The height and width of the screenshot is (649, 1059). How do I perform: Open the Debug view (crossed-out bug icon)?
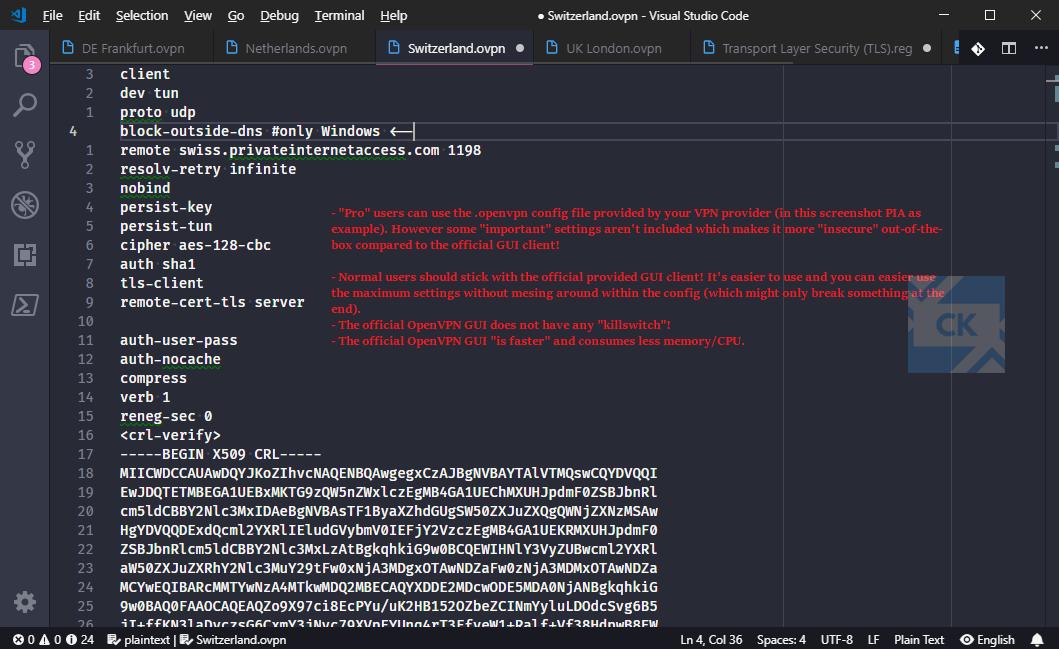[25, 205]
